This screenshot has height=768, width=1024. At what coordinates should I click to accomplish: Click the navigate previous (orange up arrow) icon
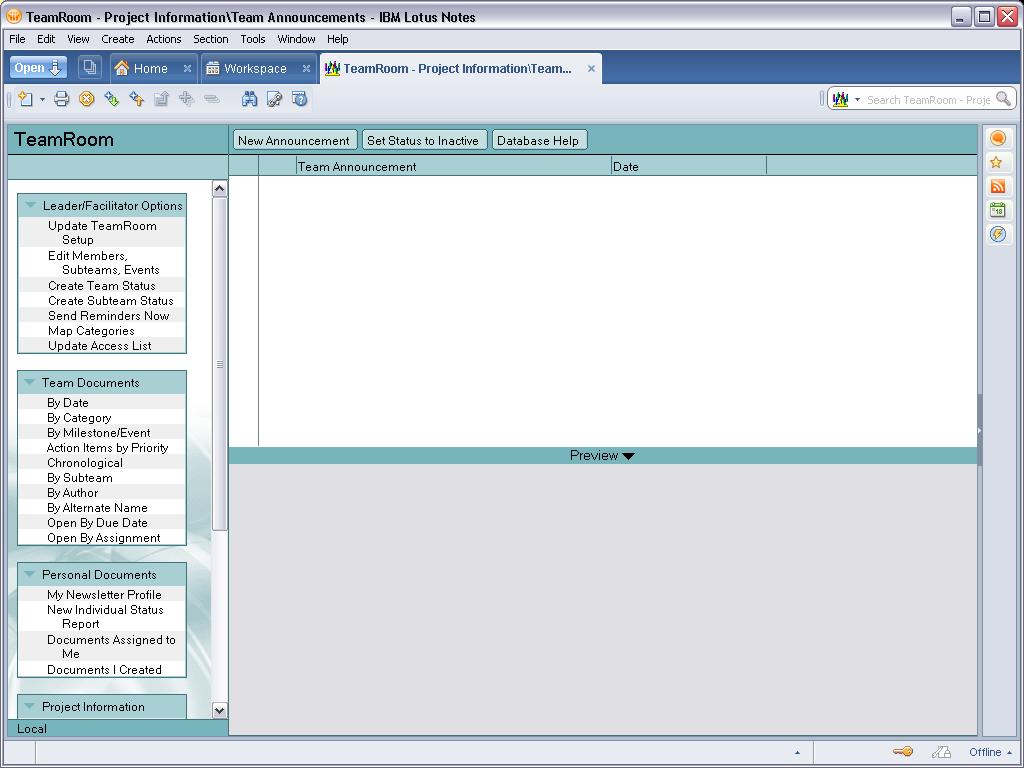point(136,99)
